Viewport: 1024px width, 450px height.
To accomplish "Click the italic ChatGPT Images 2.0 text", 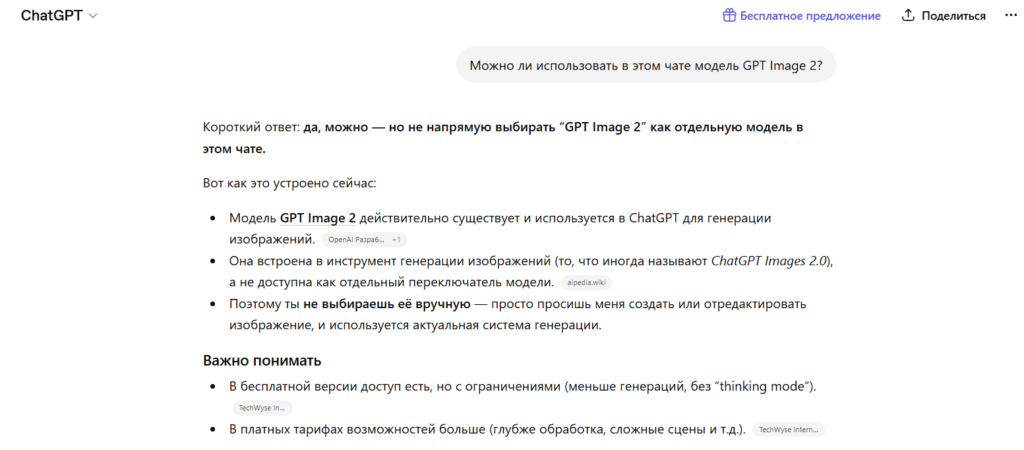I will 769,261.
